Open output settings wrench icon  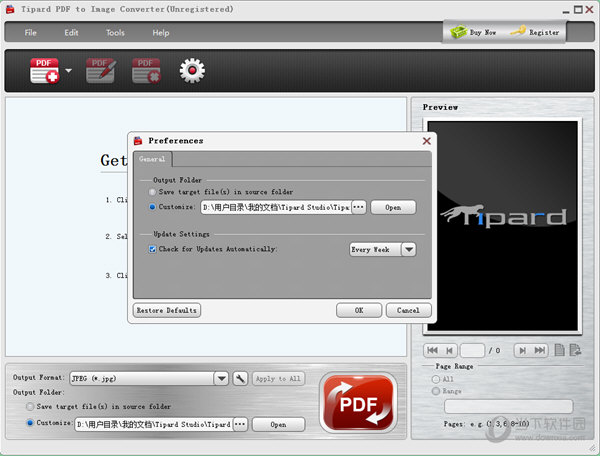[x=240, y=378]
